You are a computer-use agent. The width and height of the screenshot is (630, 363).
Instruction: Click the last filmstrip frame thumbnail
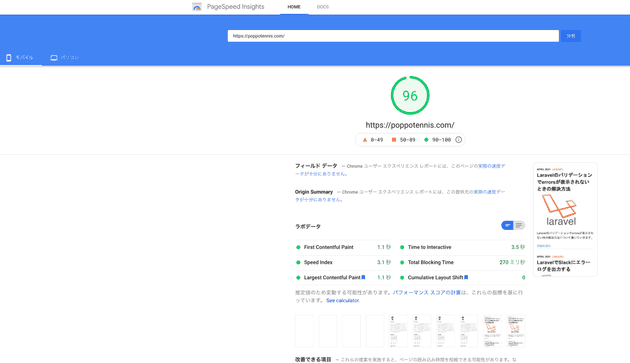tap(516, 331)
